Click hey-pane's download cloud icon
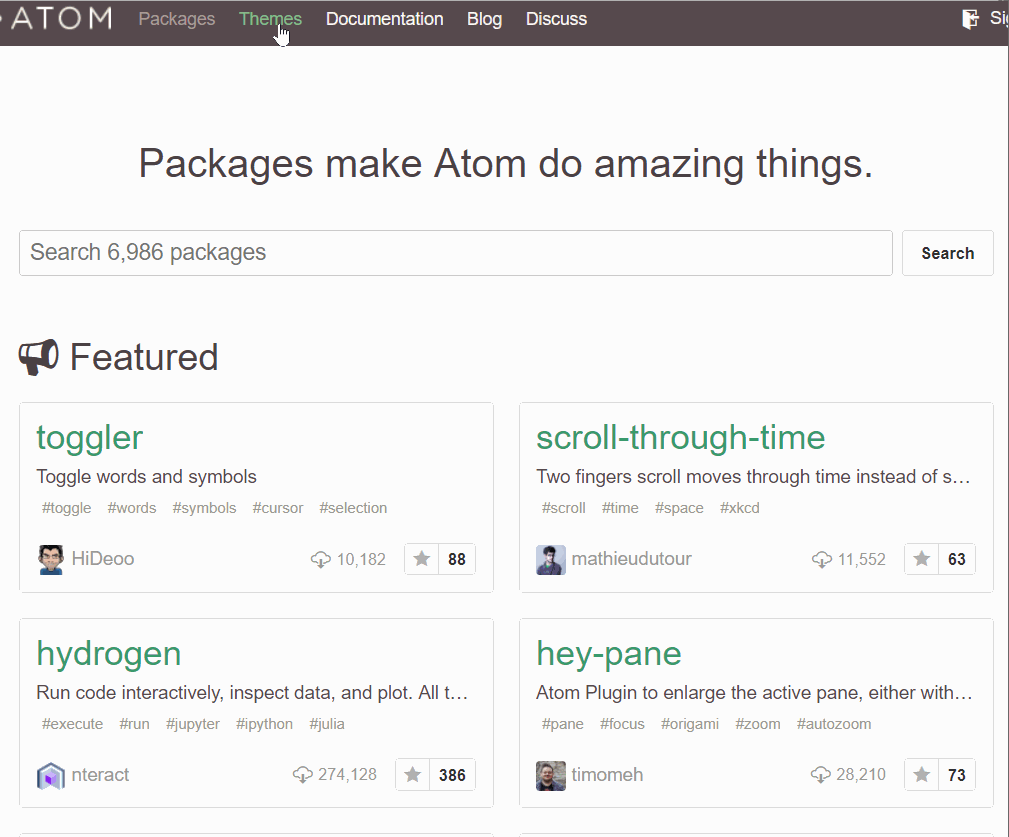This screenshot has height=837, width=1009. pyautogui.click(x=820, y=775)
